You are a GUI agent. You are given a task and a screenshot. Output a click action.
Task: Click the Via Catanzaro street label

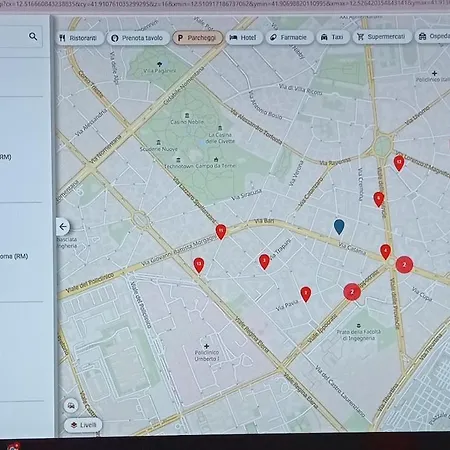coord(311,193)
